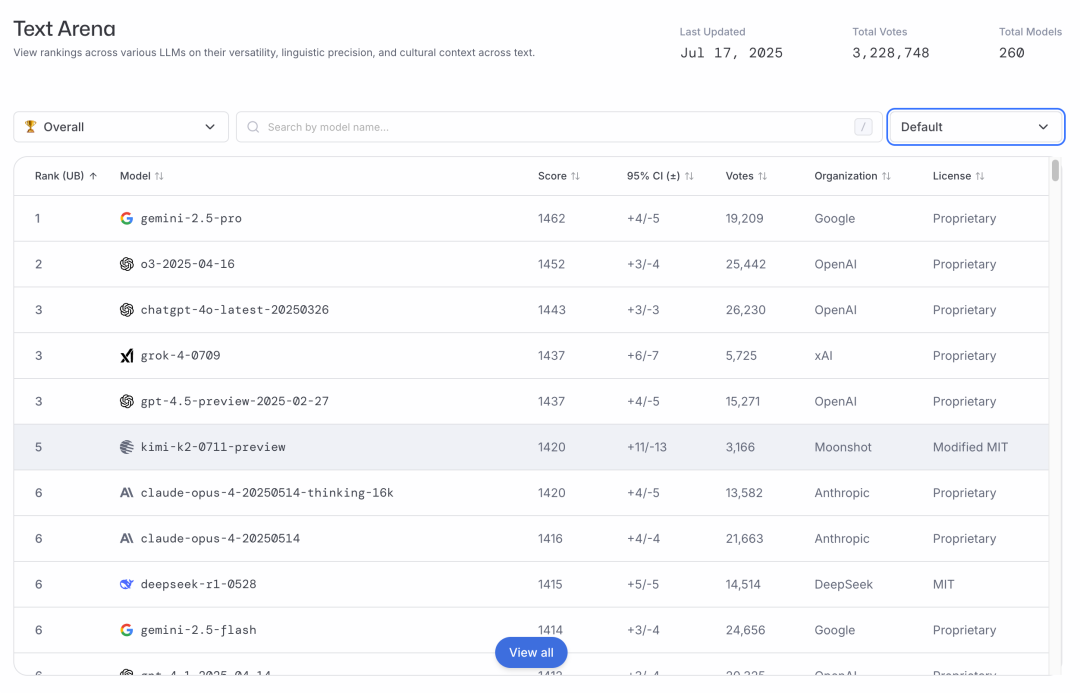
Task: Click Total Models count 260
Action: point(1012,53)
